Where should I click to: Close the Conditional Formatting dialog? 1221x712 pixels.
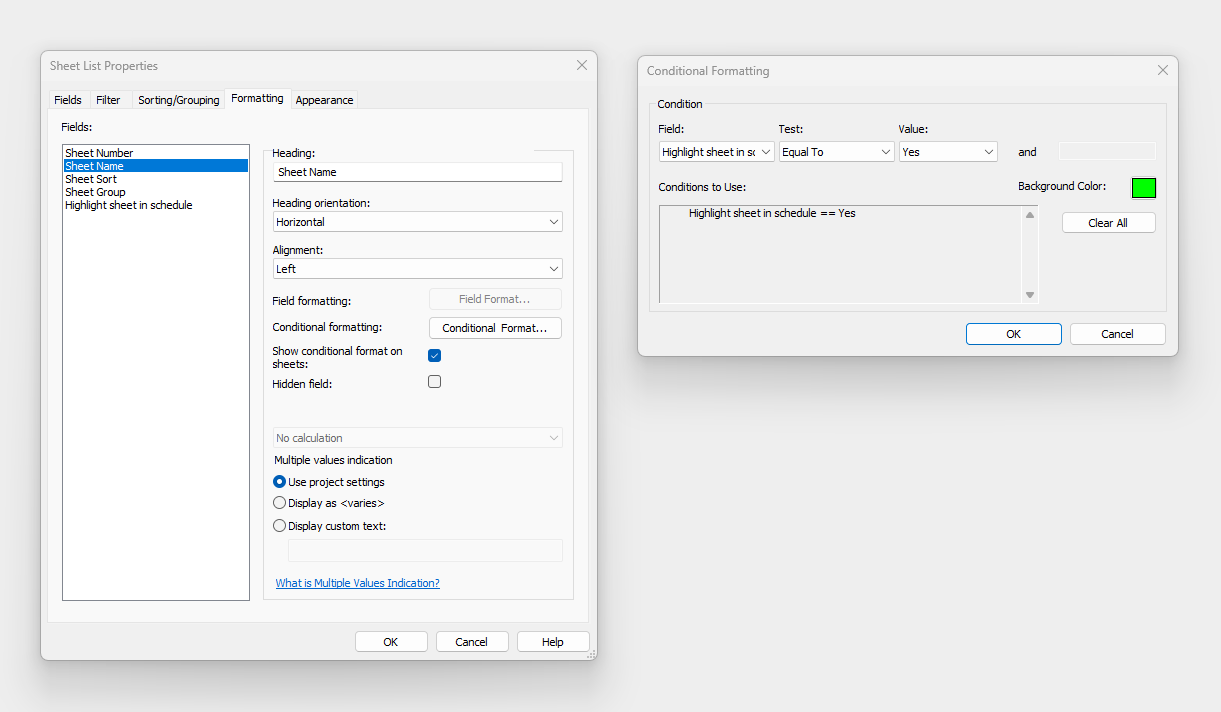tap(1162, 71)
